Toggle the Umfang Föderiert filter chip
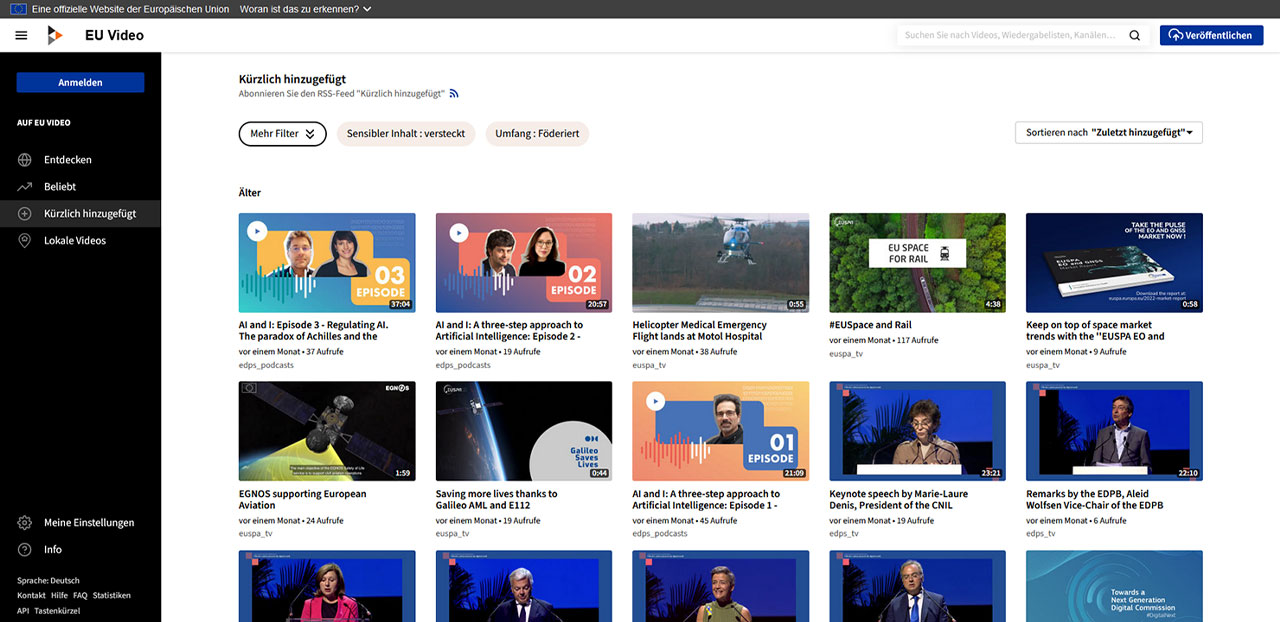This screenshot has width=1280, height=622. [x=537, y=134]
